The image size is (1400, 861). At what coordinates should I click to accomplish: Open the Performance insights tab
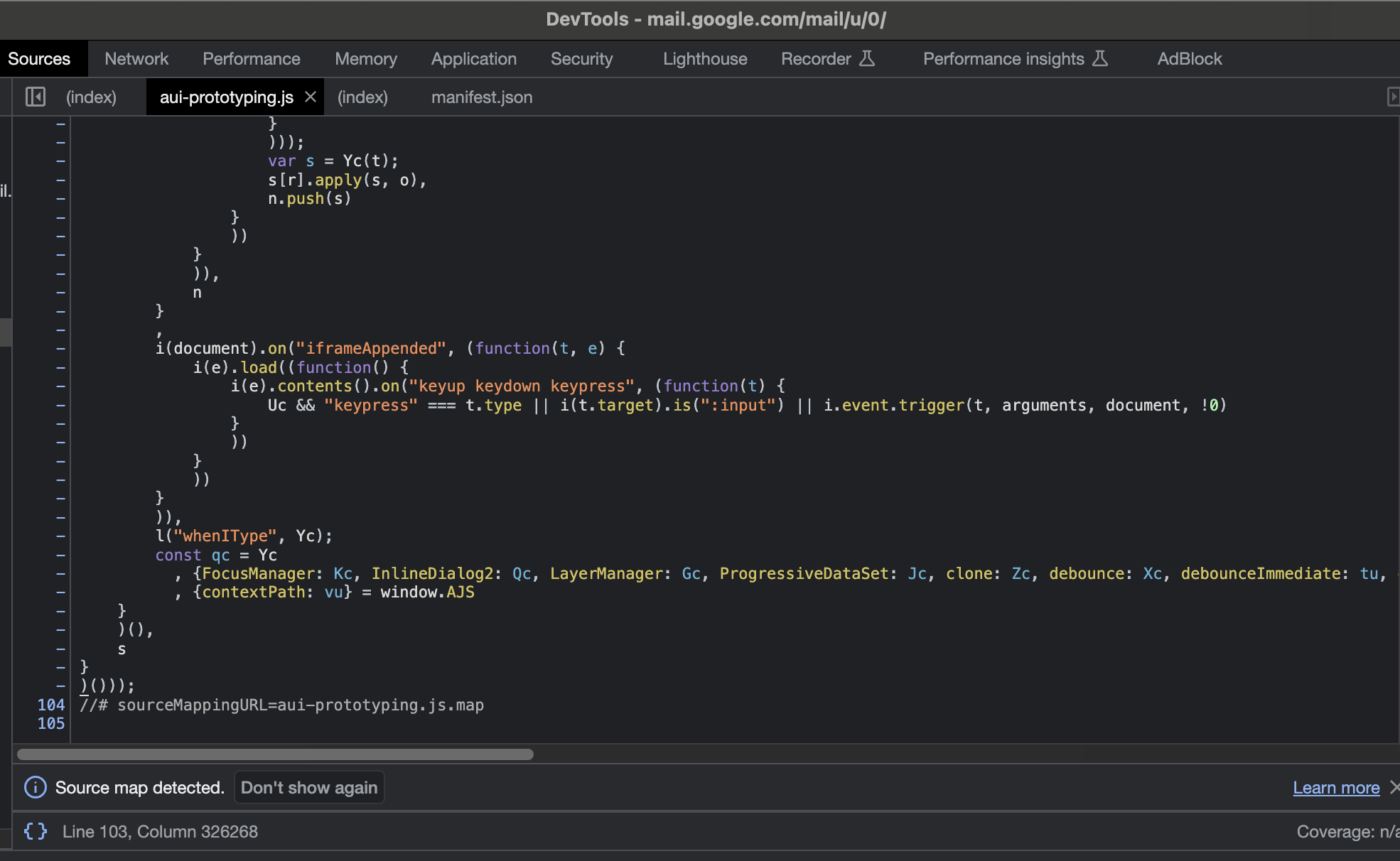click(x=1016, y=59)
